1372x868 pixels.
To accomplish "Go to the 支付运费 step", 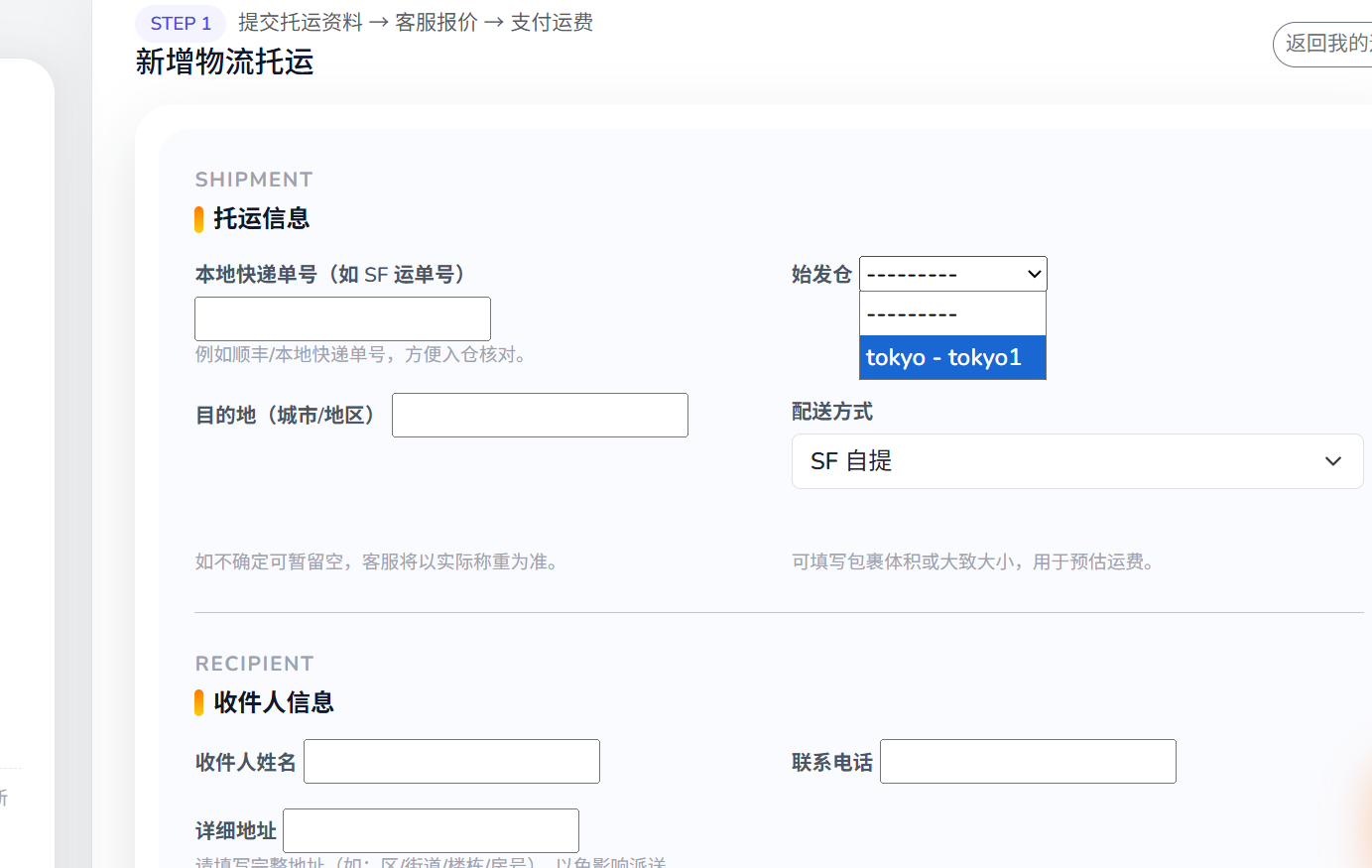I will point(553,22).
